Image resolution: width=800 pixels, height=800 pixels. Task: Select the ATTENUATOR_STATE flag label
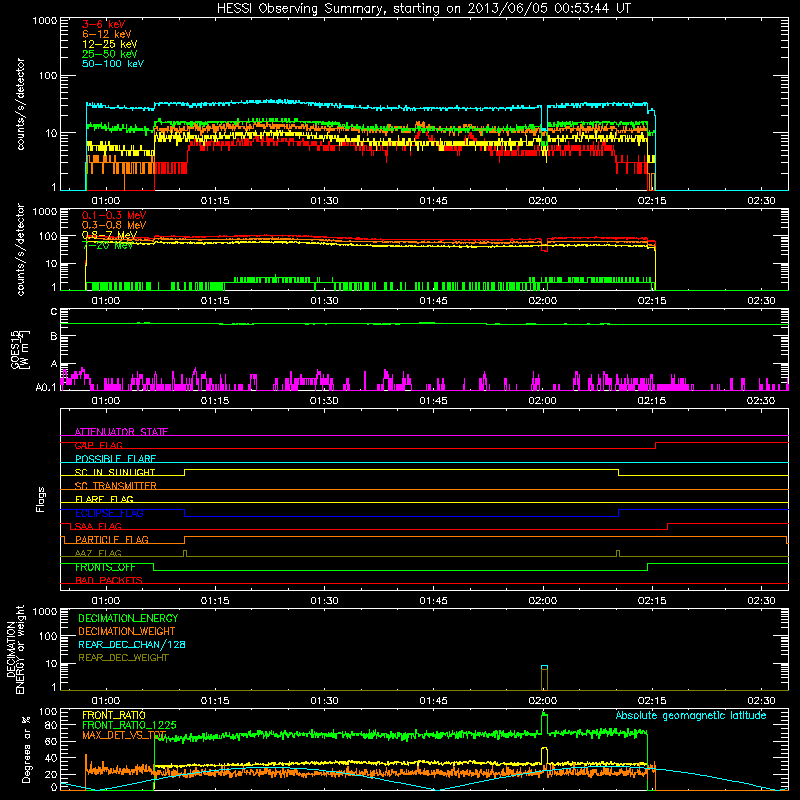tap(121, 432)
